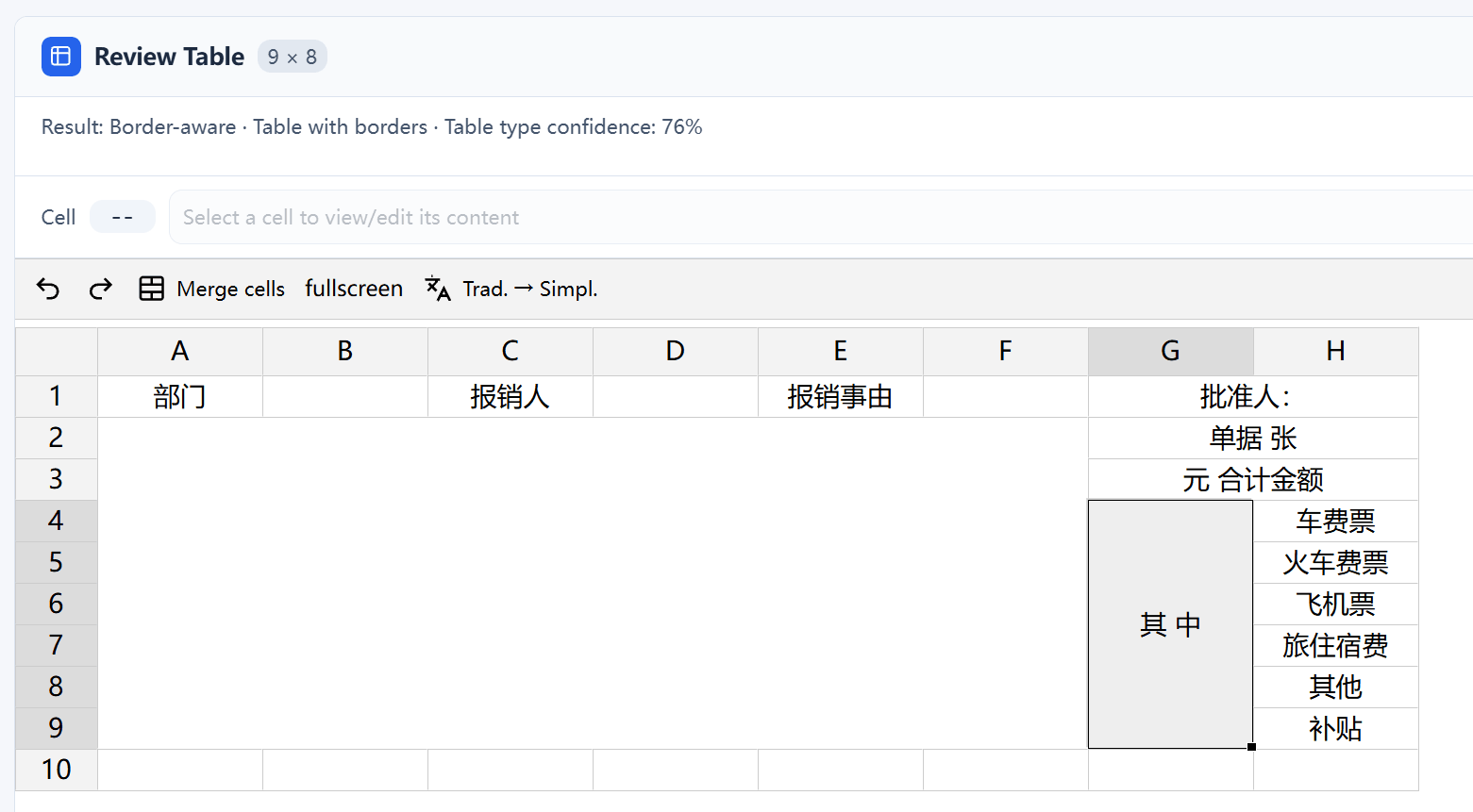Select empty cell G10
This screenshot has height=812, width=1473.
pyautogui.click(x=1171, y=771)
